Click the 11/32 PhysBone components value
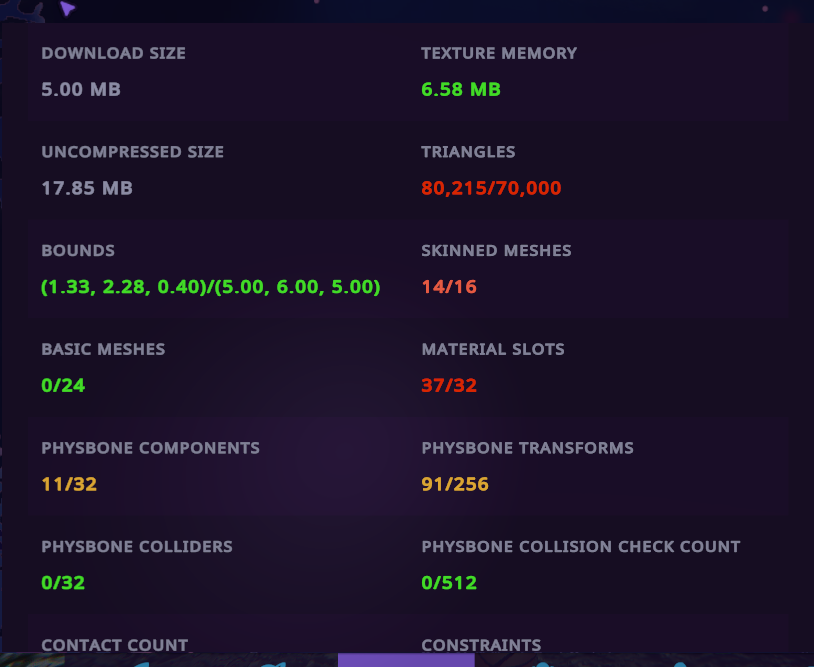This screenshot has width=814, height=667. tap(69, 484)
